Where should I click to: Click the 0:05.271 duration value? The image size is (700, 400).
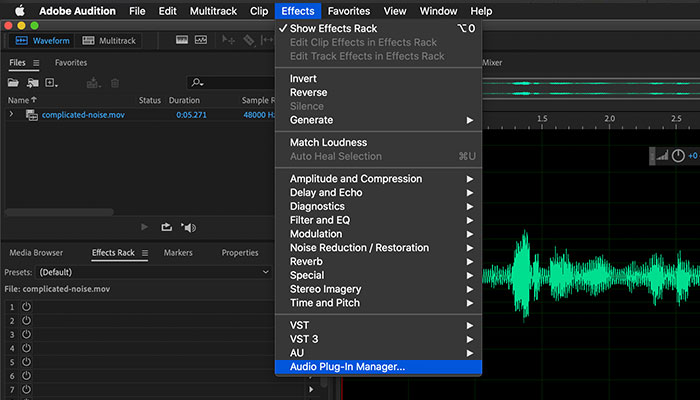tap(191, 115)
